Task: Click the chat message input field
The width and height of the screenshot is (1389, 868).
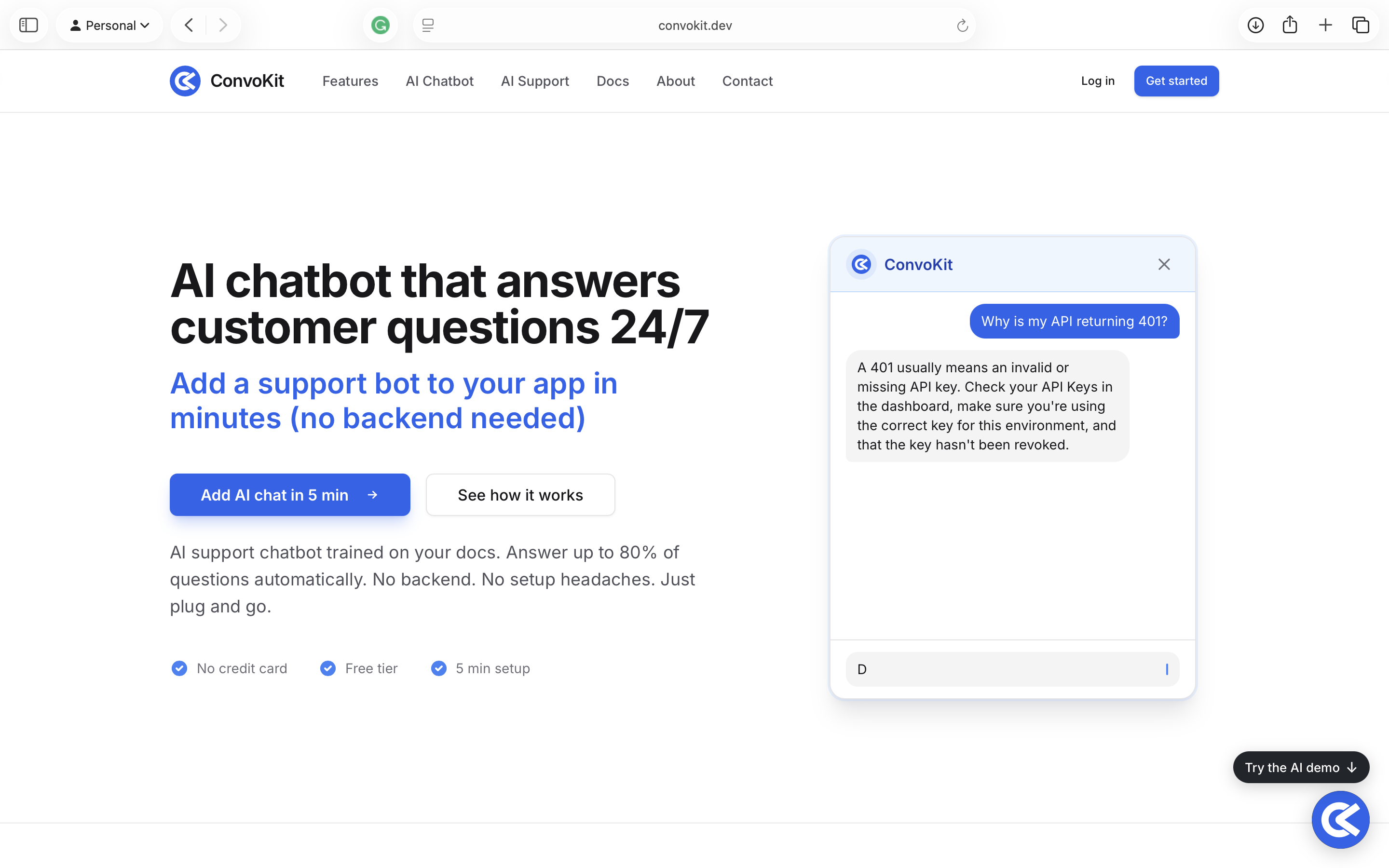Action: pyautogui.click(x=1011, y=669)
